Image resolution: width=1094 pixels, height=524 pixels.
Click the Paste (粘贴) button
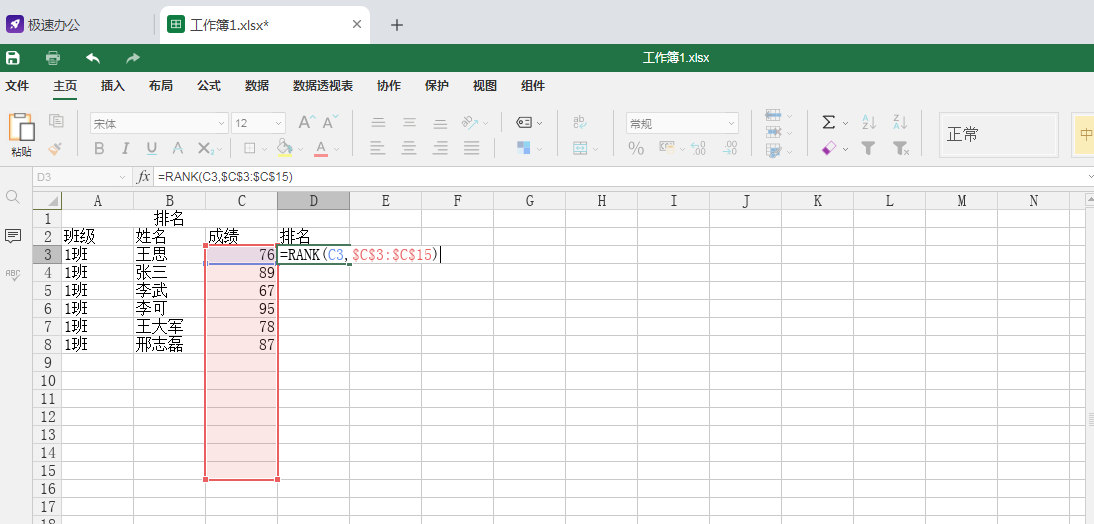[22, 135]
